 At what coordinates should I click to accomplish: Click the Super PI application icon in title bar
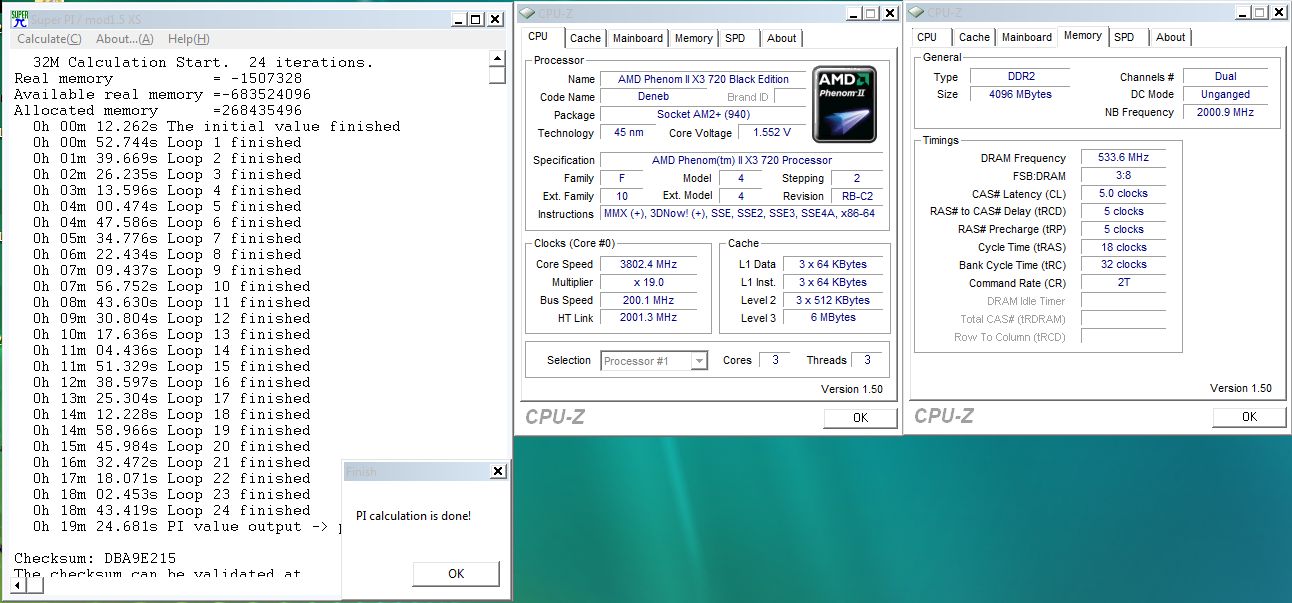[x=19, y=19]
